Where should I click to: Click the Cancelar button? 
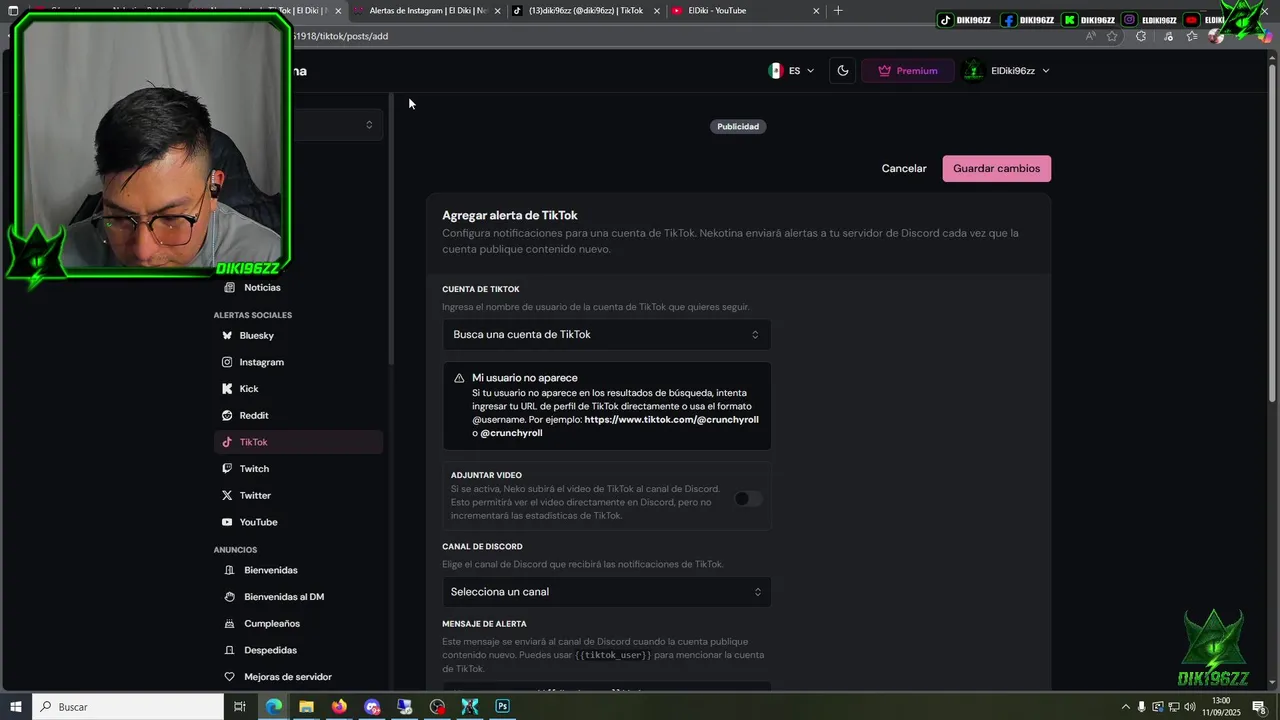click(x=904, y=168)
